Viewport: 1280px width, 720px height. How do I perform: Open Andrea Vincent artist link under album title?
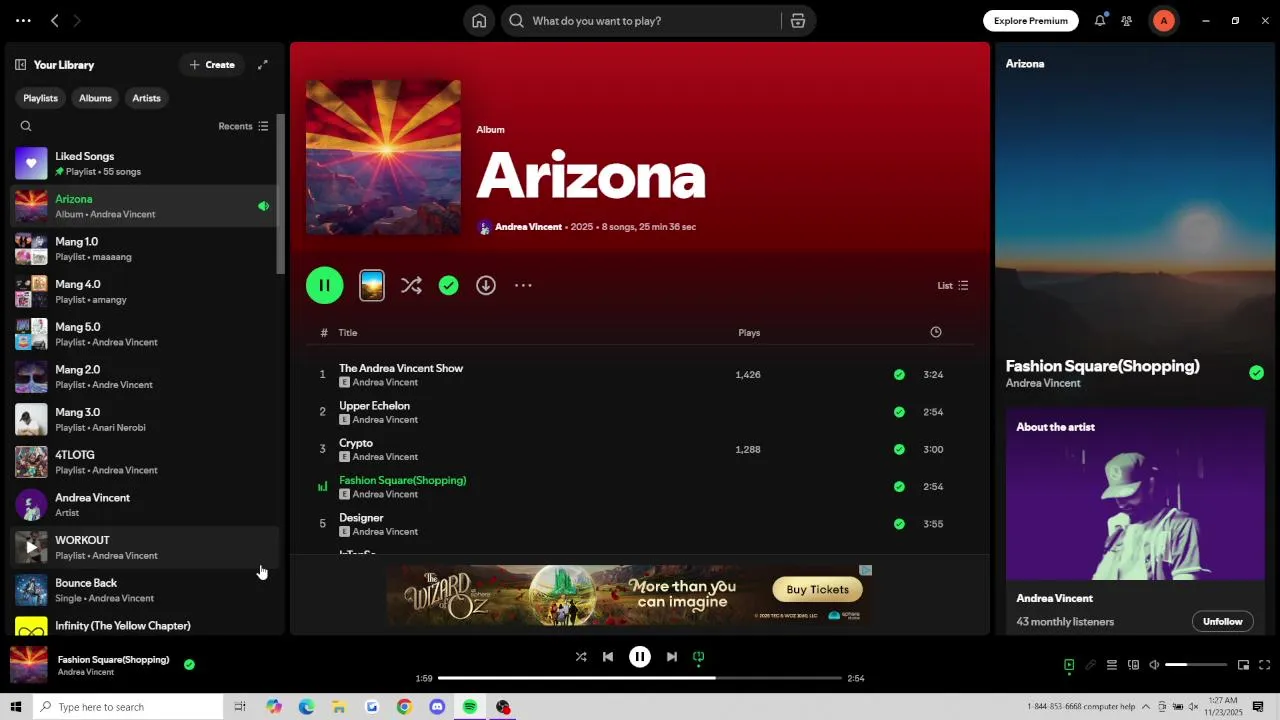(x=528, y=227)
